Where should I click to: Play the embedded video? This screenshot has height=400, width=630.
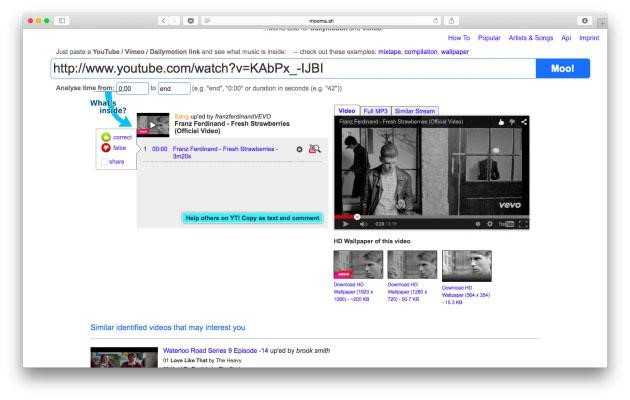pyautogui.click(x=345, y=224)
